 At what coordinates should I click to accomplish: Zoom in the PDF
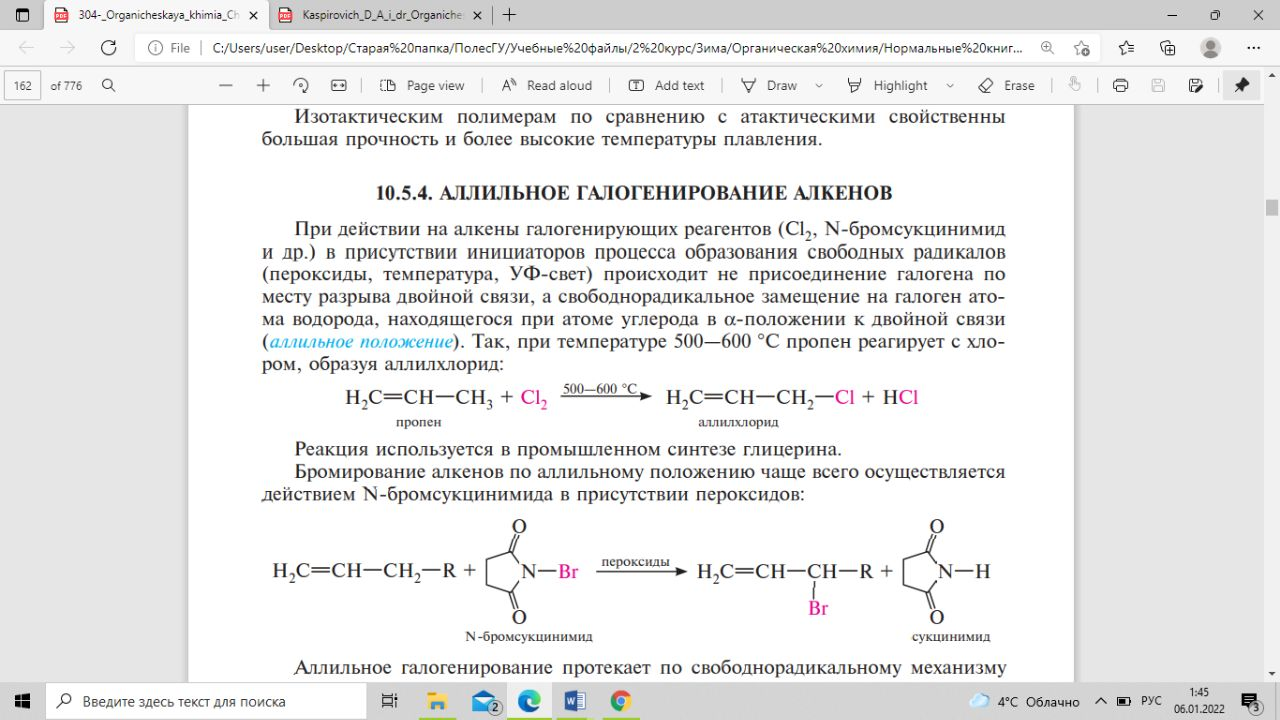pyautogui.click(x=263, y=85)
